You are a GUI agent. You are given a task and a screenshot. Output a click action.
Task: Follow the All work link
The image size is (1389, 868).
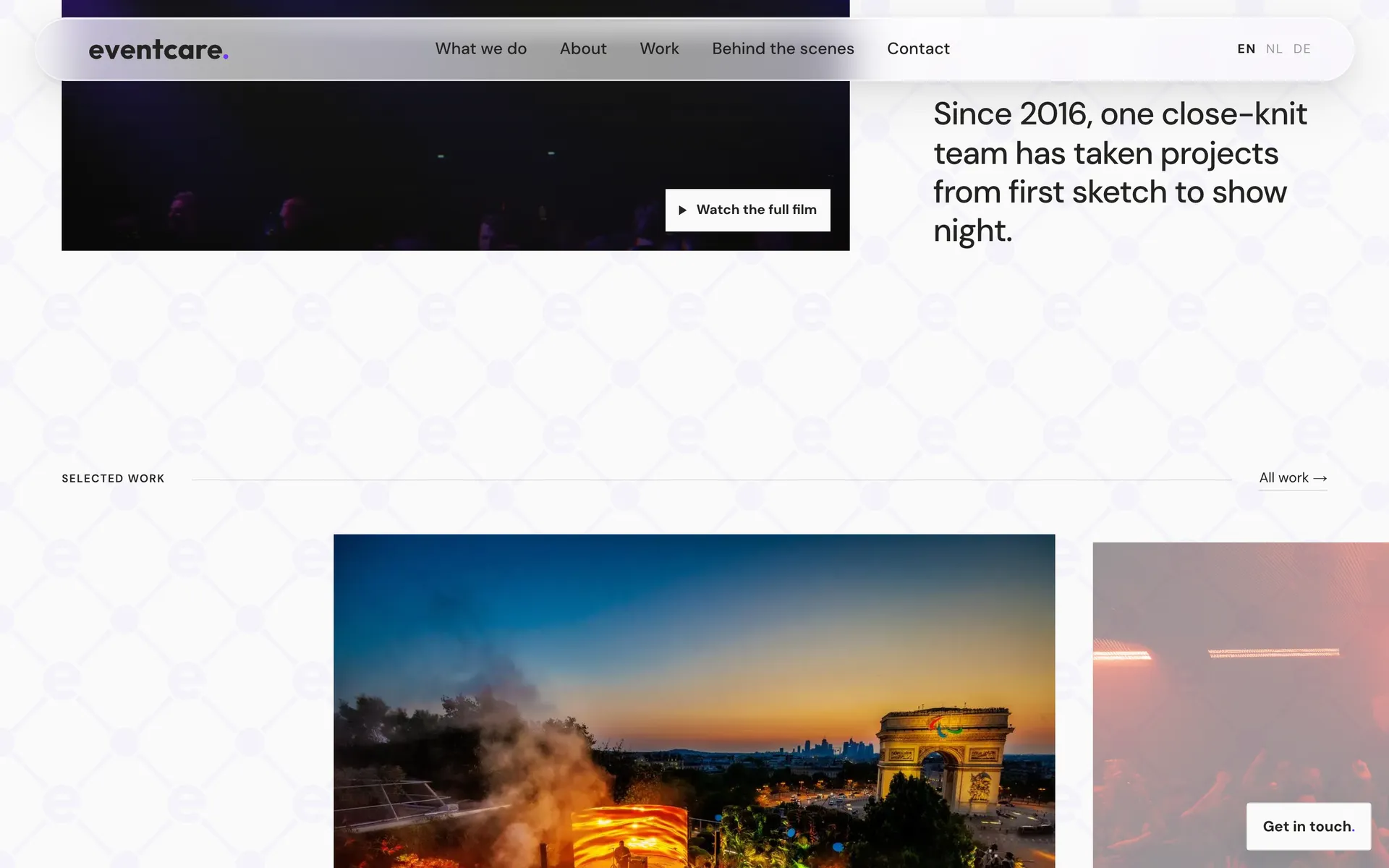click(1293, 478)
